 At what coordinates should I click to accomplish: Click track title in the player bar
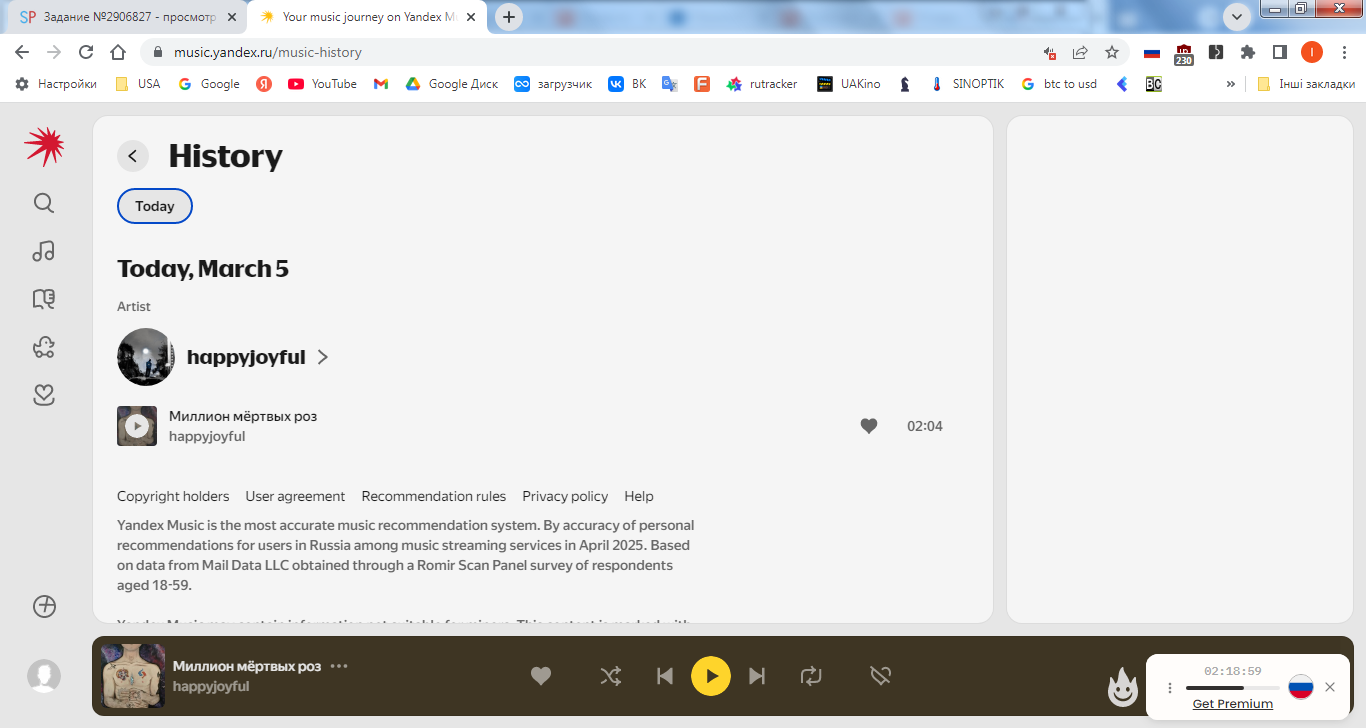[x=247, y=666]
